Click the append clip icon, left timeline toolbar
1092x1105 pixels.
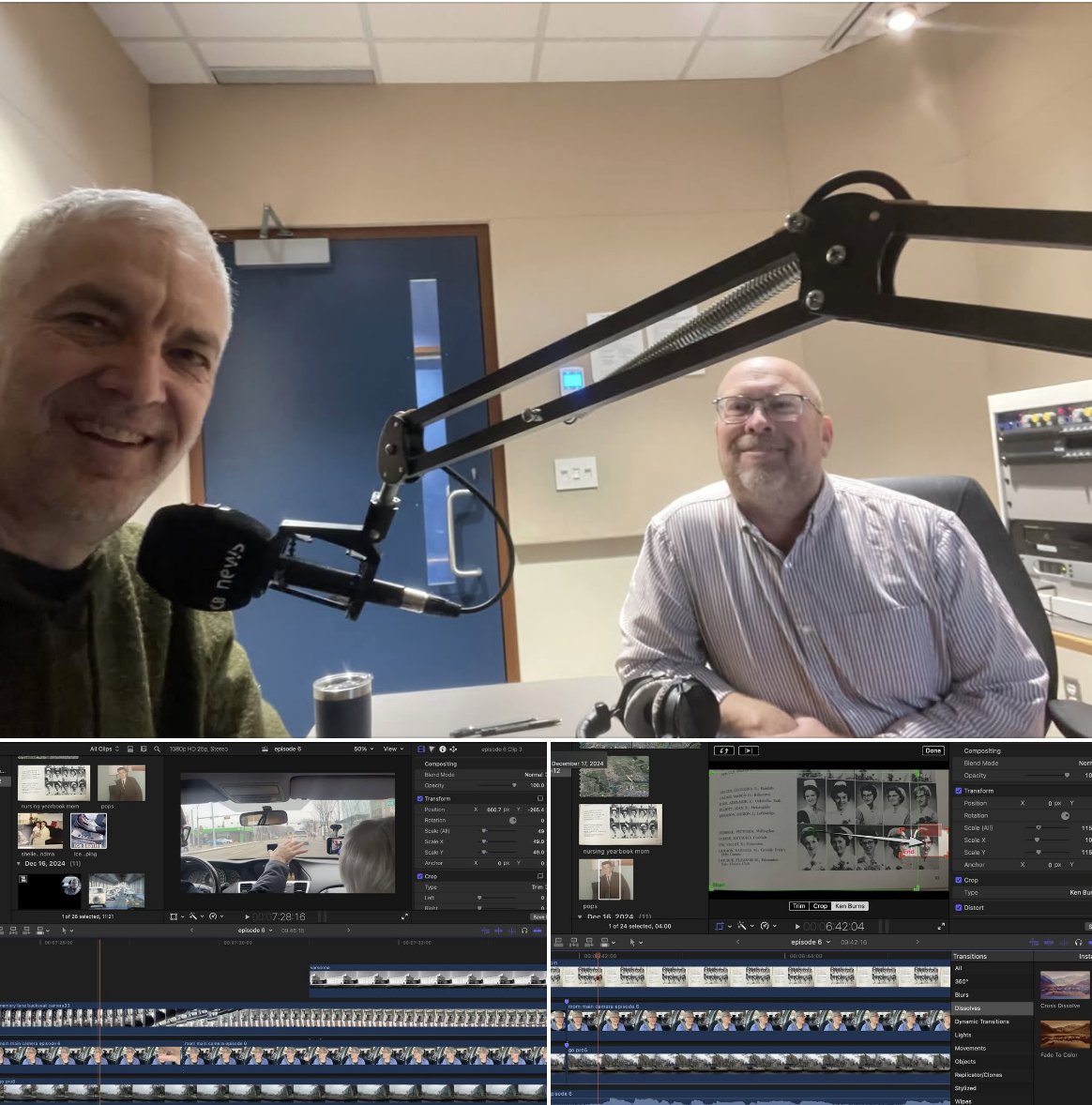[x=27, y=931]
